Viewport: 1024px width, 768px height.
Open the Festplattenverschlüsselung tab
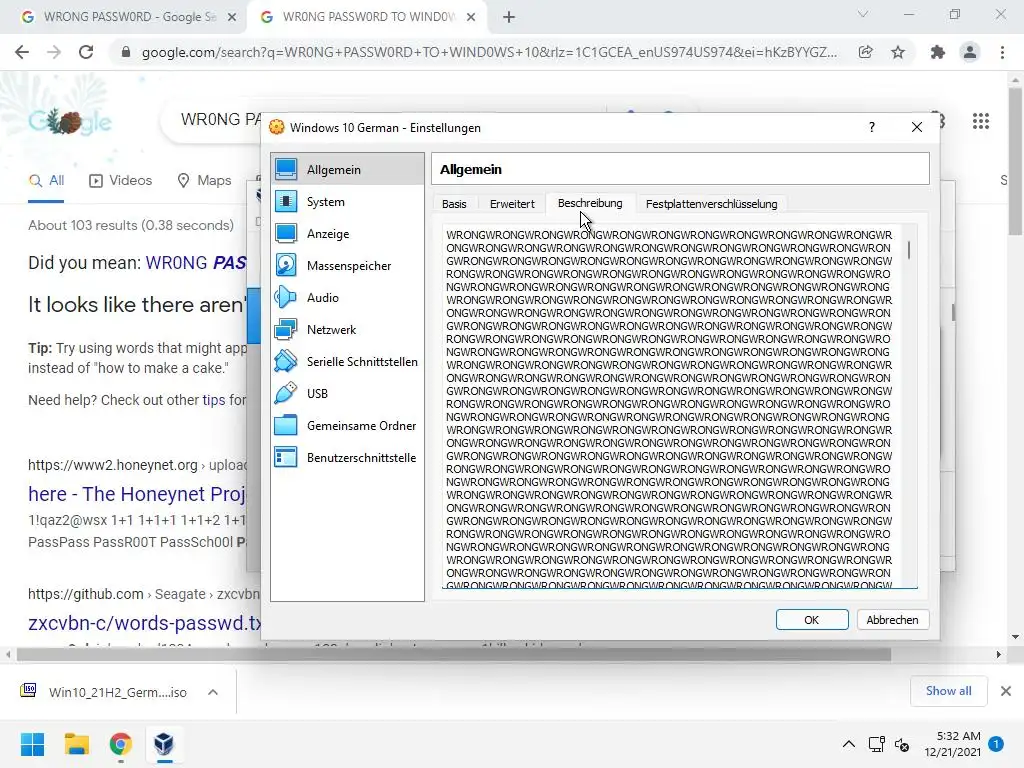711,204
